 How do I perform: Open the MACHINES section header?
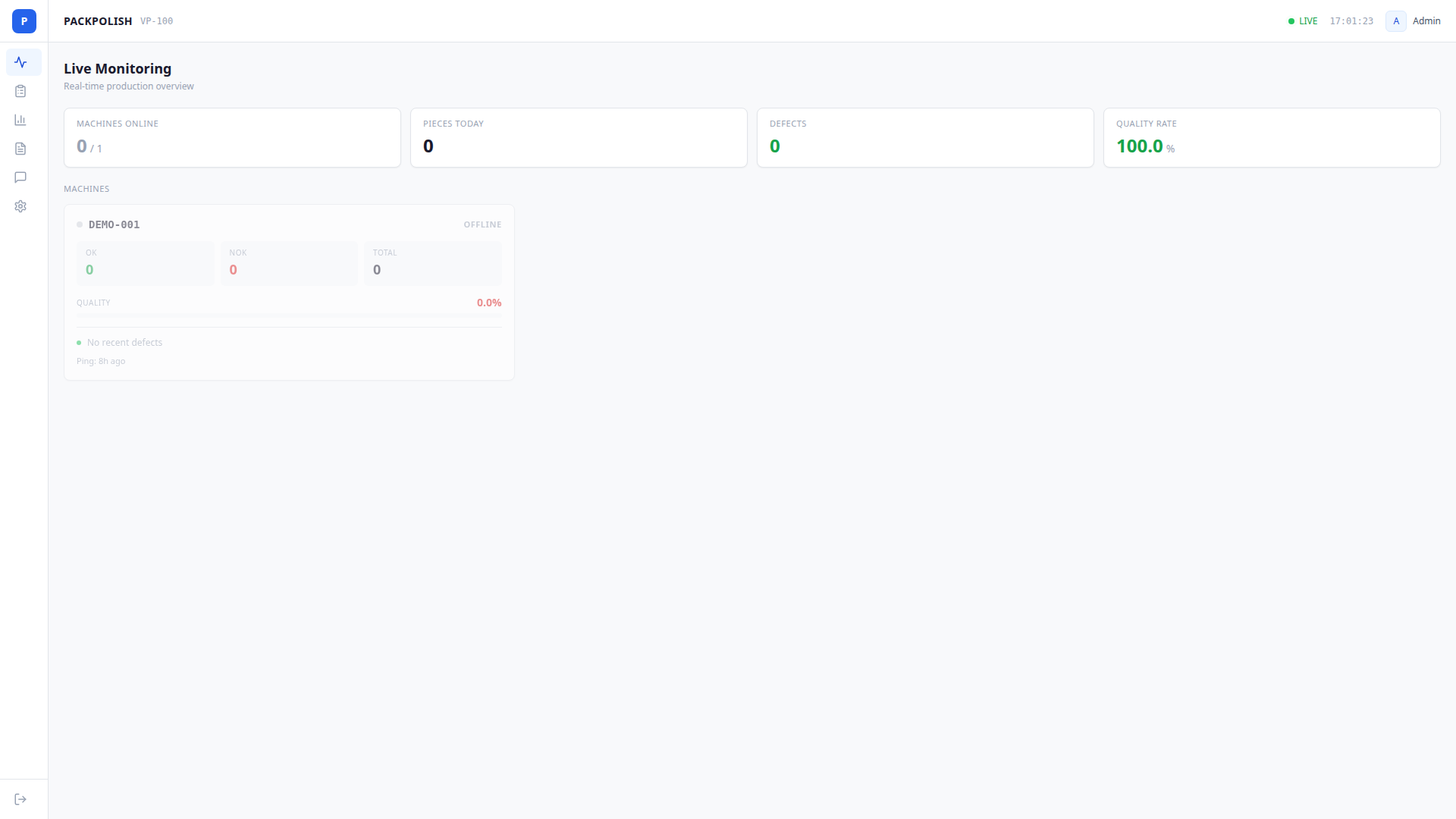tap(86, 189)
